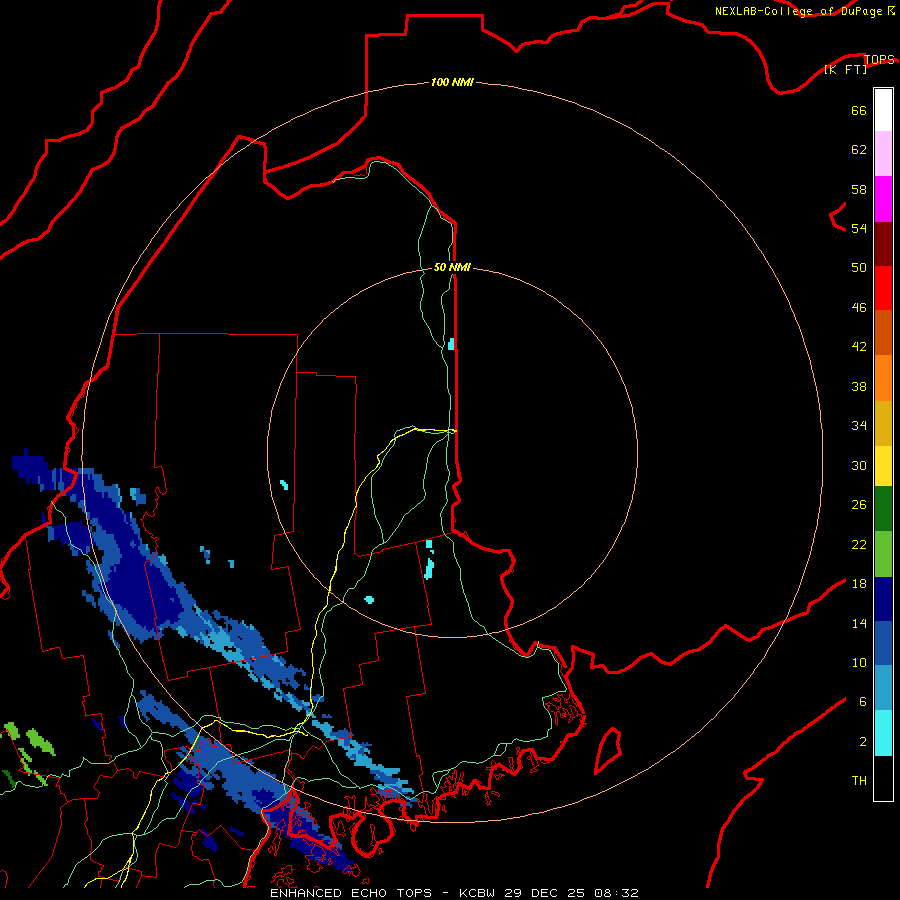This screenshot has height=900, width=900.
Task: Click the legend value "62"
Action: tap(859, 150)
